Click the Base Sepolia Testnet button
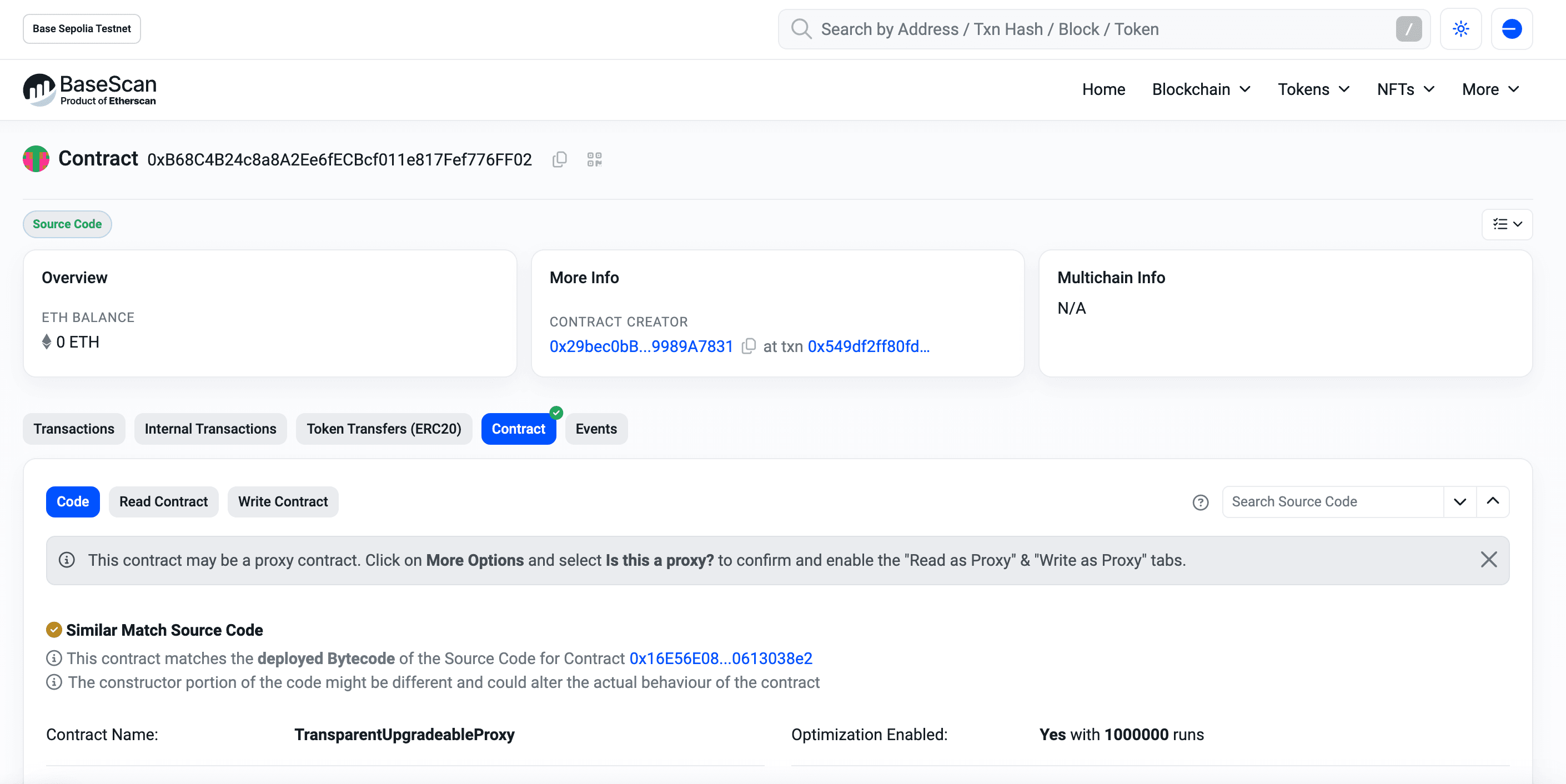Screen dimensions: 1566x784 coord(82,28)
